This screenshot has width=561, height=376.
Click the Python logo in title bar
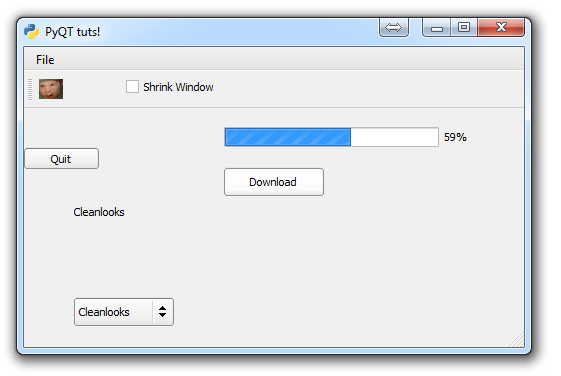point(31,31)
